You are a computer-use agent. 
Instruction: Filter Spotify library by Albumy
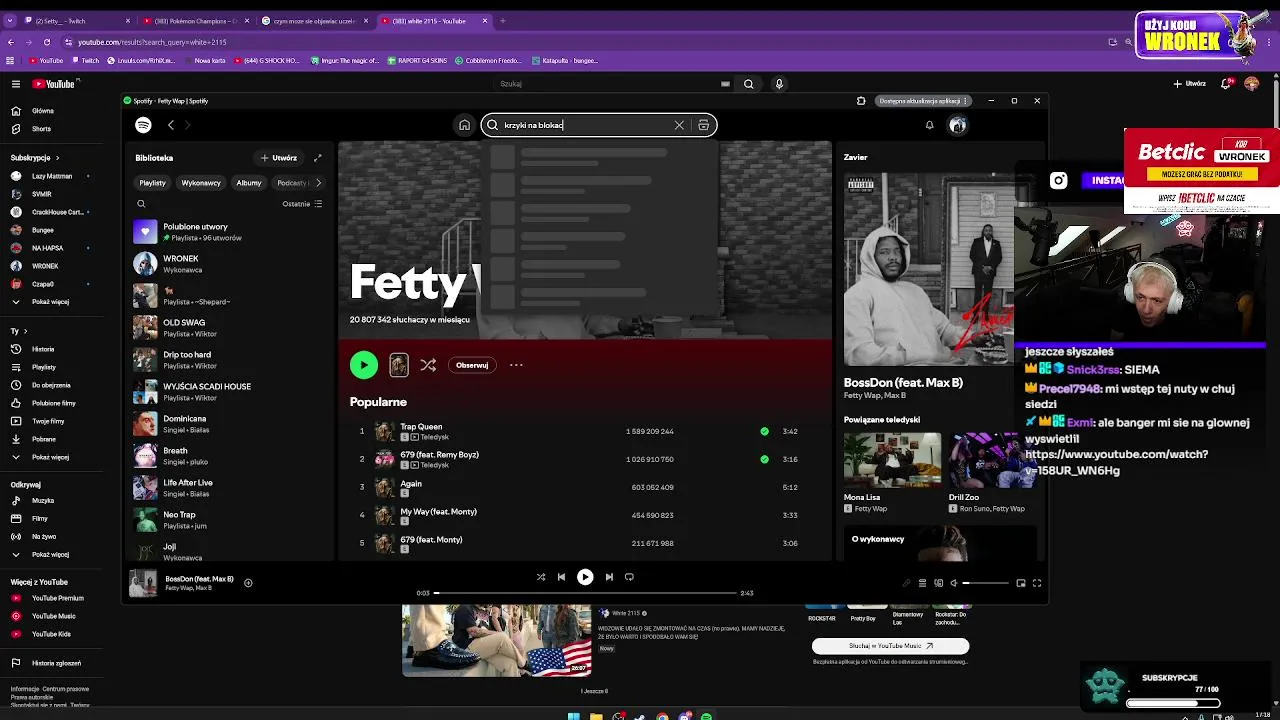(x=249, y=183)
